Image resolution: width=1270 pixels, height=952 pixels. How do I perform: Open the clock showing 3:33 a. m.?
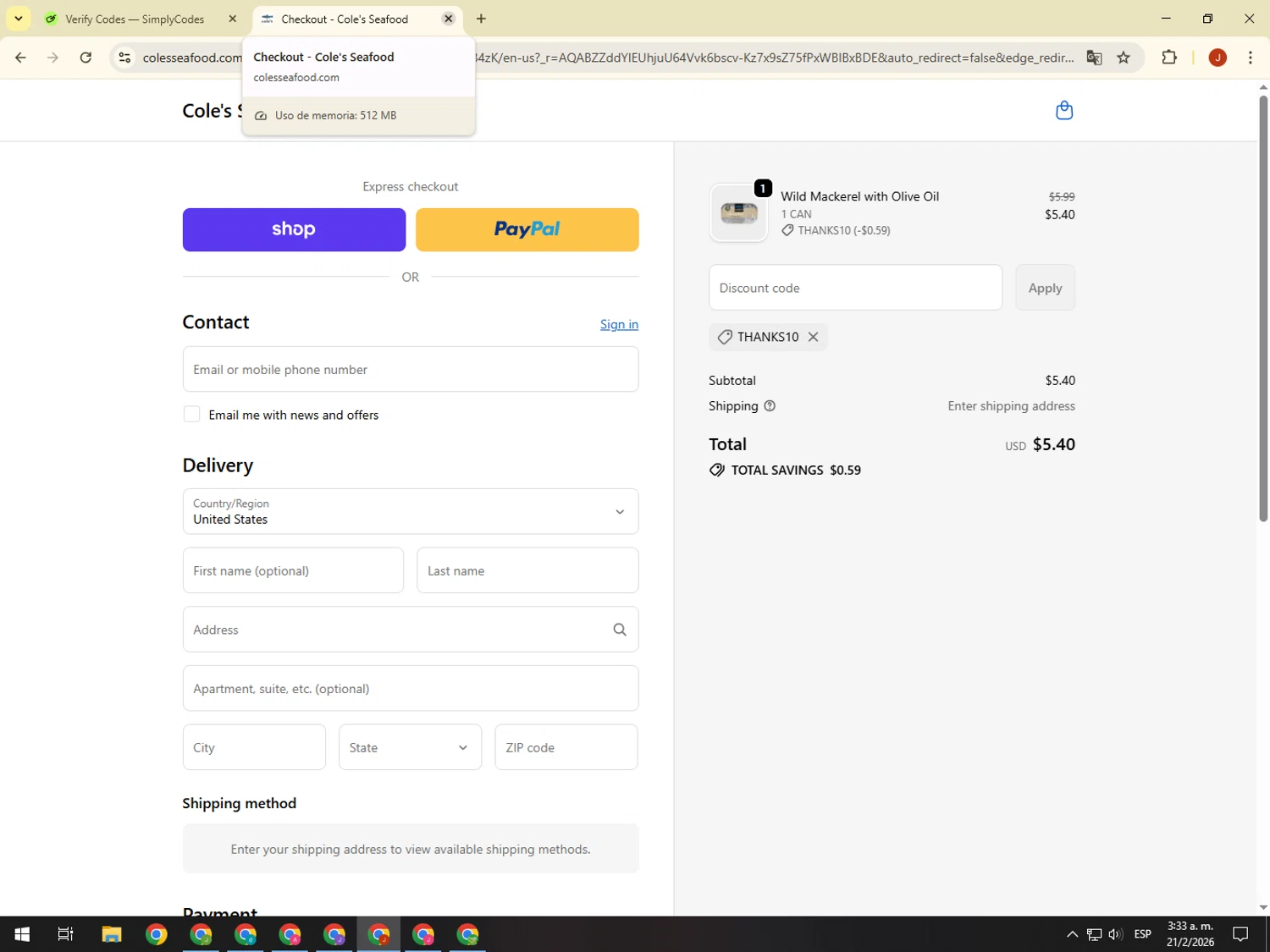point(1190,934)
